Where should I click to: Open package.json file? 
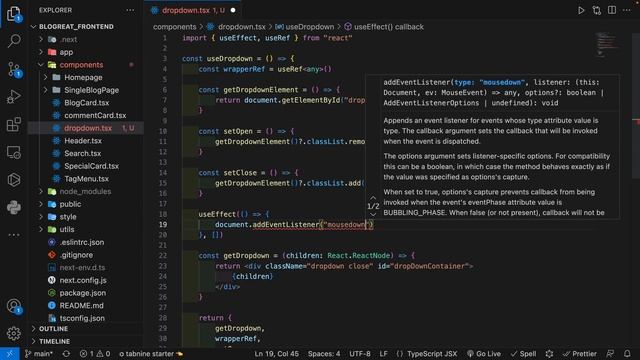coord(82,293)
